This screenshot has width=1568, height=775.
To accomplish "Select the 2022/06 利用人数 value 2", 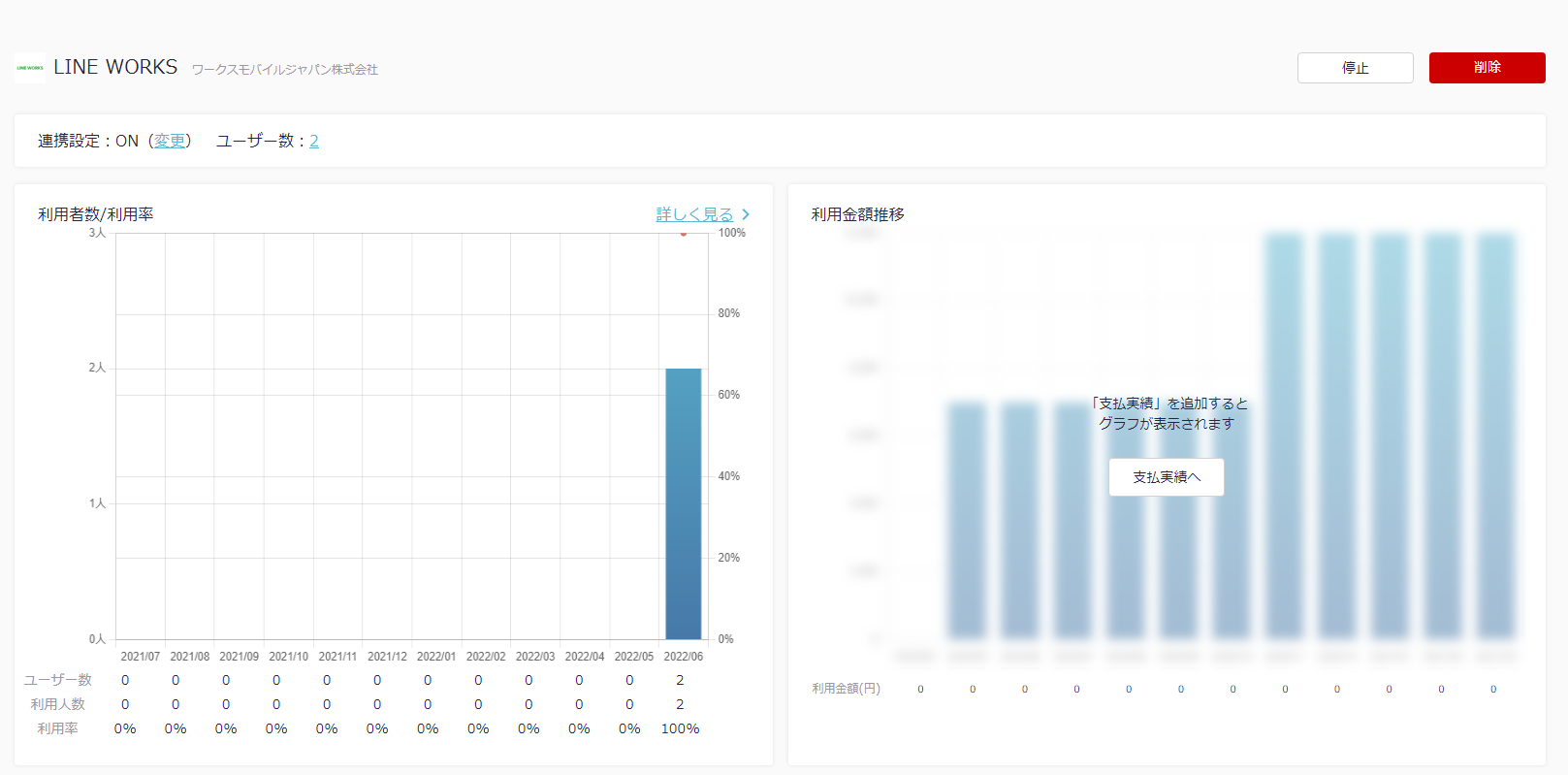I will (680, 704).
